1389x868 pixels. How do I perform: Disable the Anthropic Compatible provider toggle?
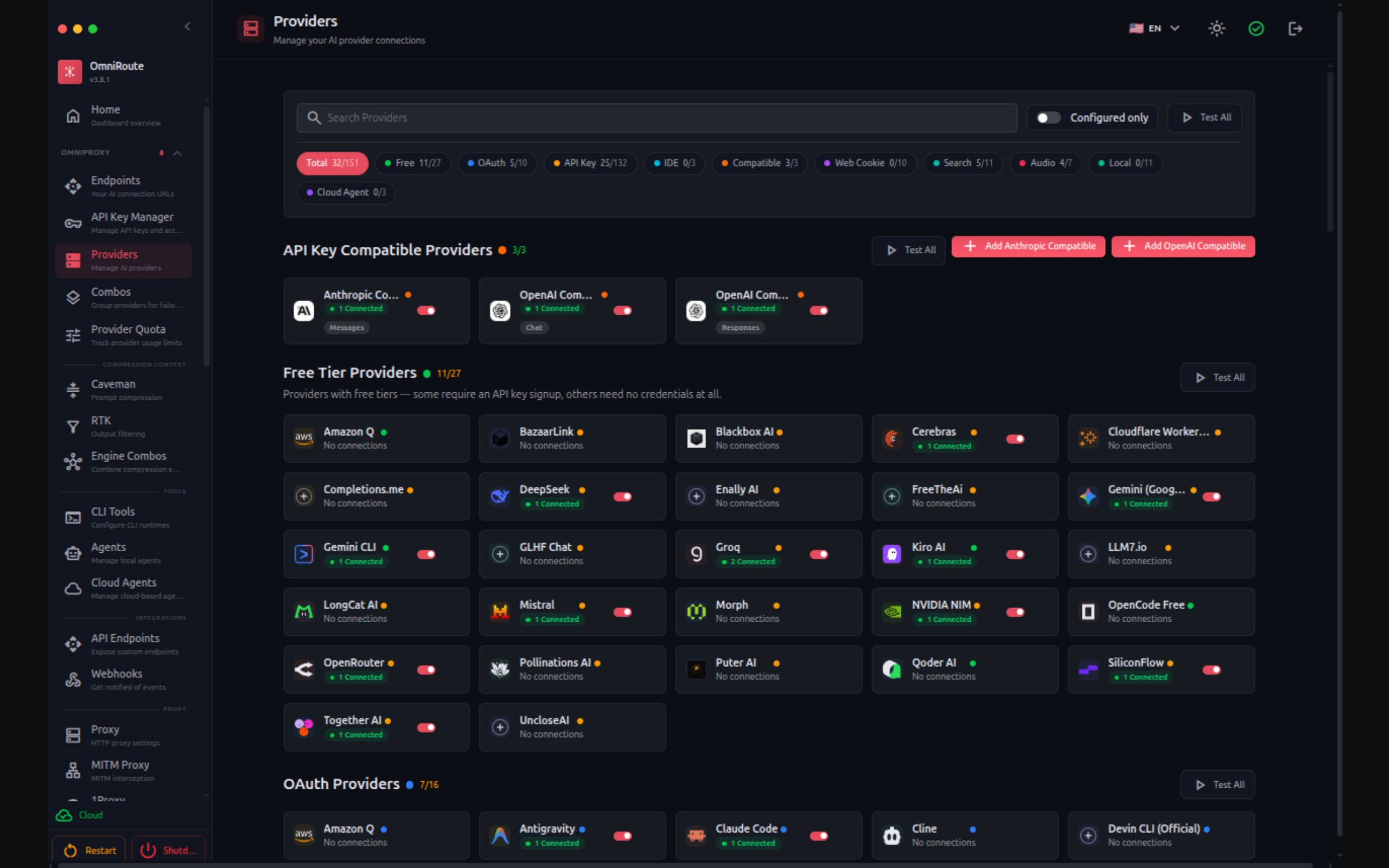(x=426, y=310)
